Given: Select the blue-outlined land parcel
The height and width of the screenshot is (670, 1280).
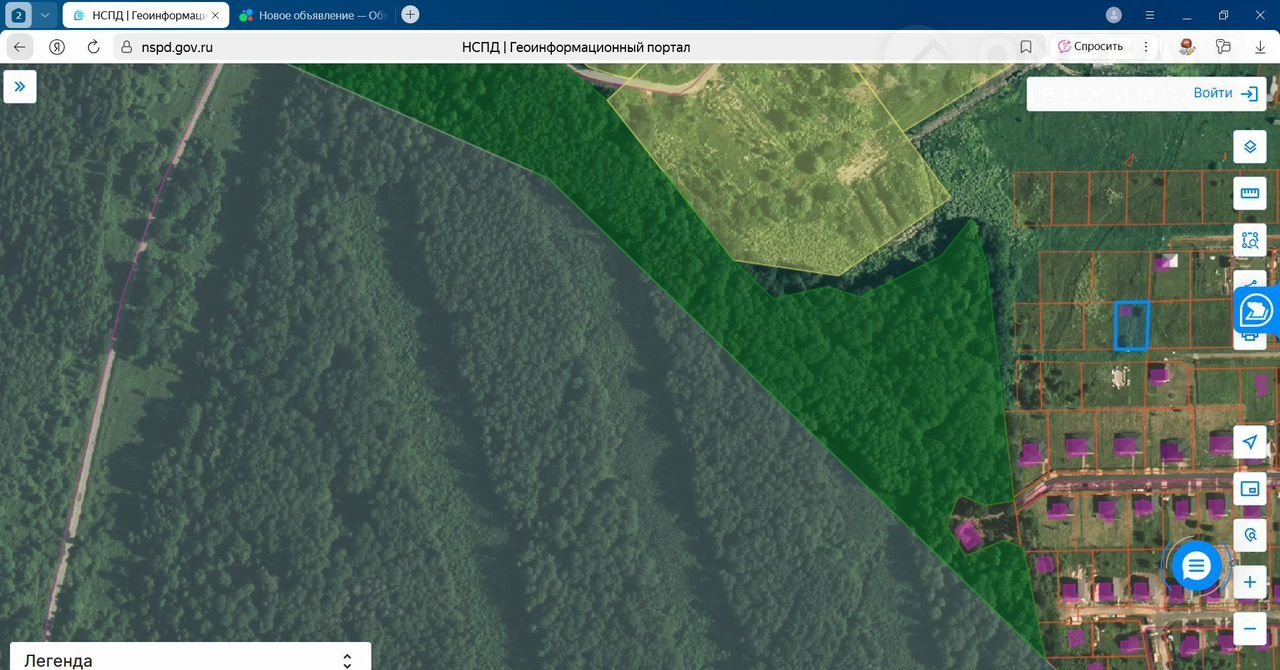Looking at the screenshot, I should [x=1132, y=328].
